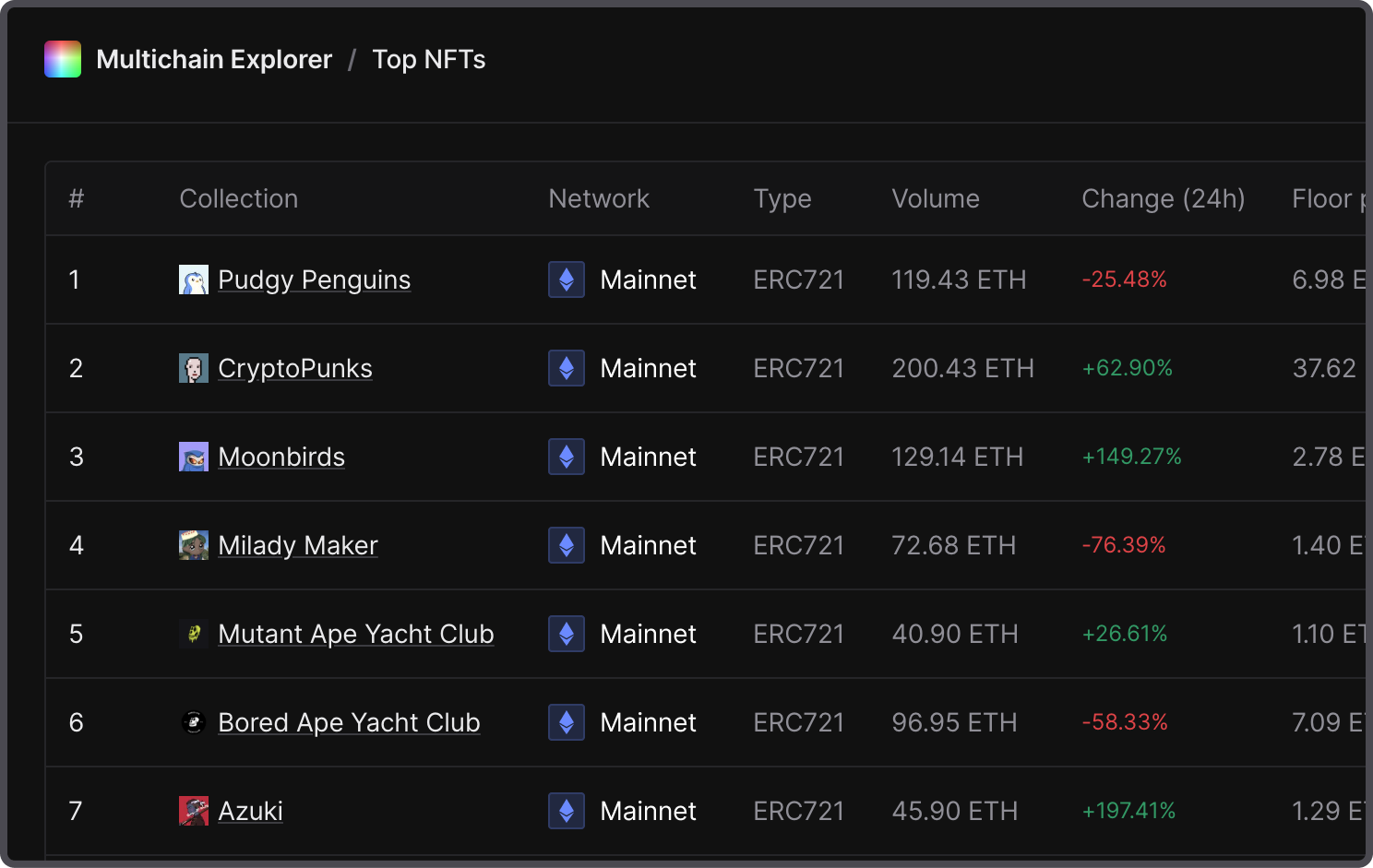
Task: Click the Bored Ape Yacht Club avatar
Action: [194, 722]
